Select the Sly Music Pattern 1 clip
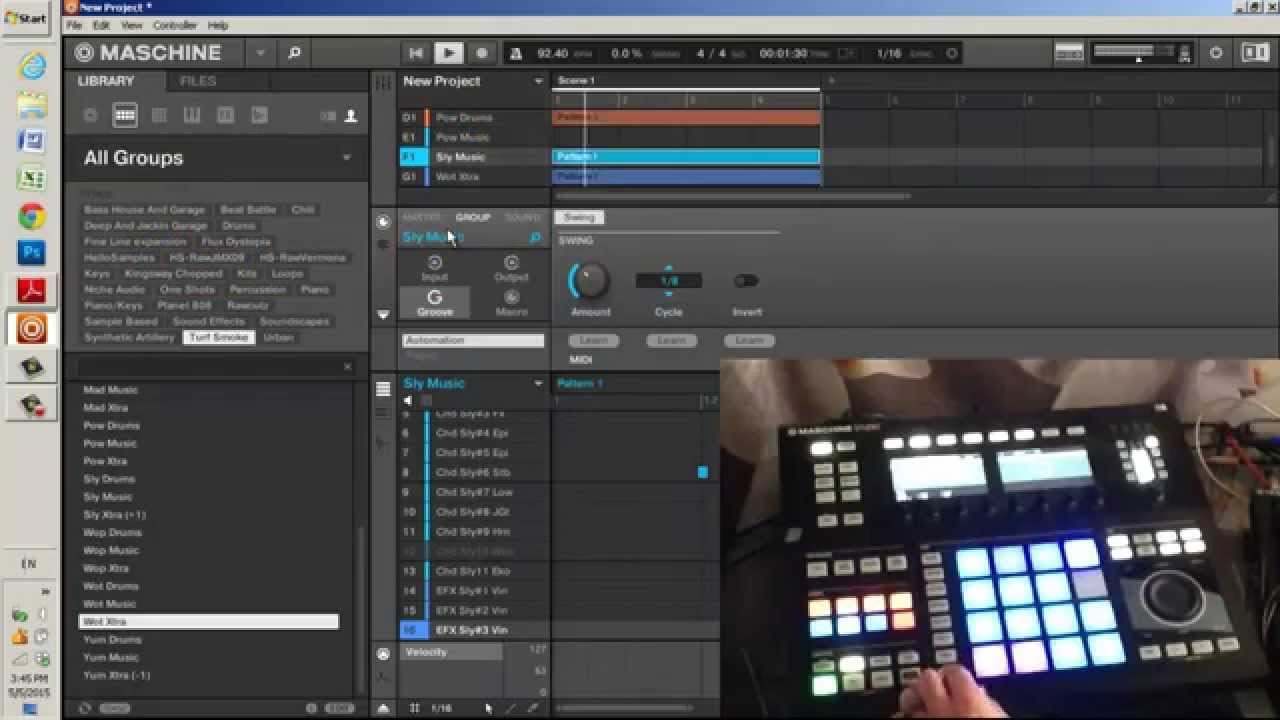The width and height of the screenshot is (1280, 720). (x=686, y=157)
